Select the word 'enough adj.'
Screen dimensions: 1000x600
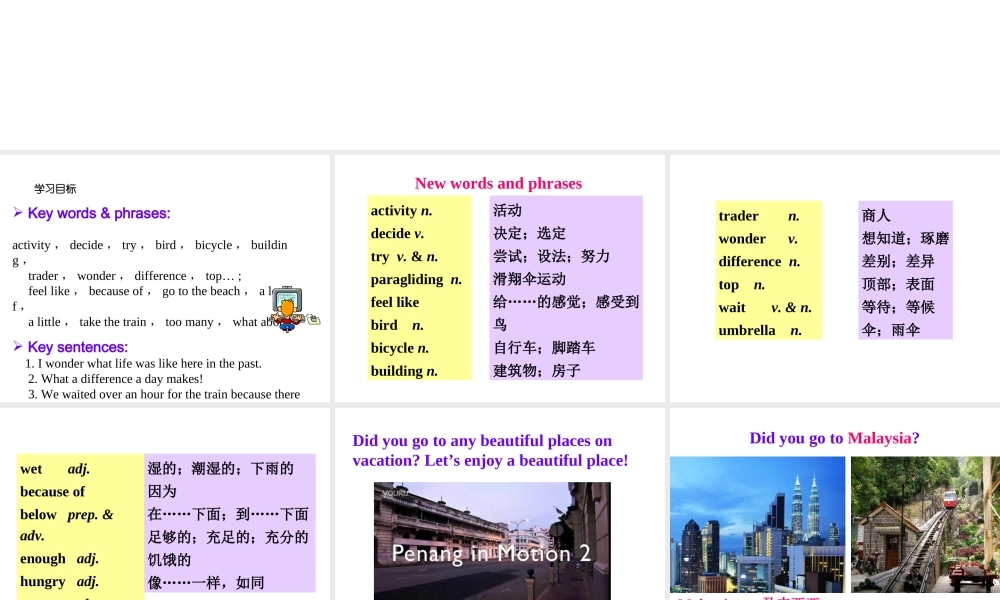(59, 559)
